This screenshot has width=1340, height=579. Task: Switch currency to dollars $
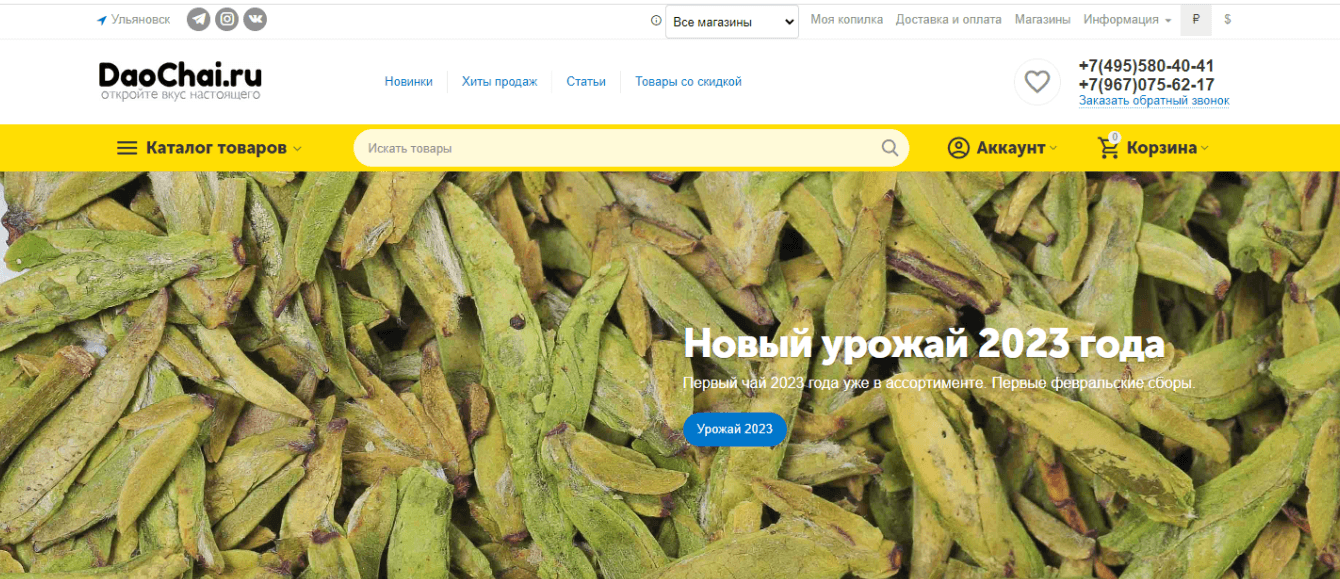click(1227, 20)
